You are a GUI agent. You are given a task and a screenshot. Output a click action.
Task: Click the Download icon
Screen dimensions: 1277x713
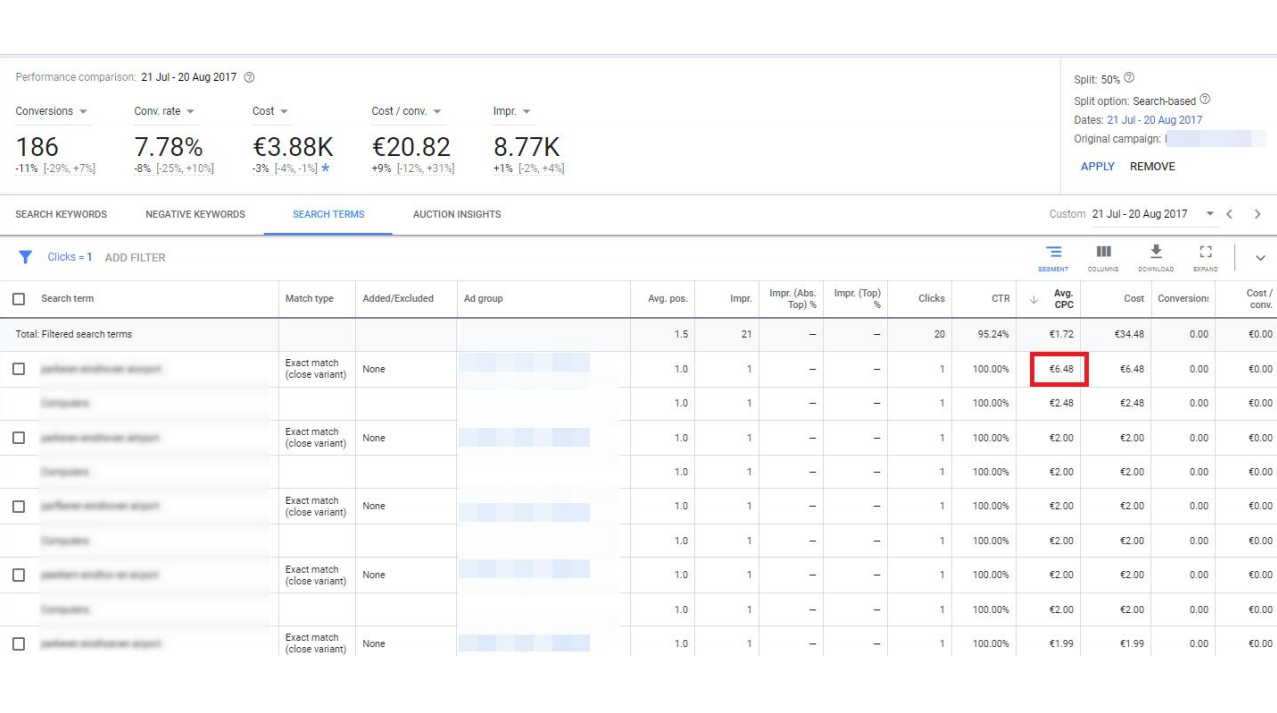(x=1156, y=257)
